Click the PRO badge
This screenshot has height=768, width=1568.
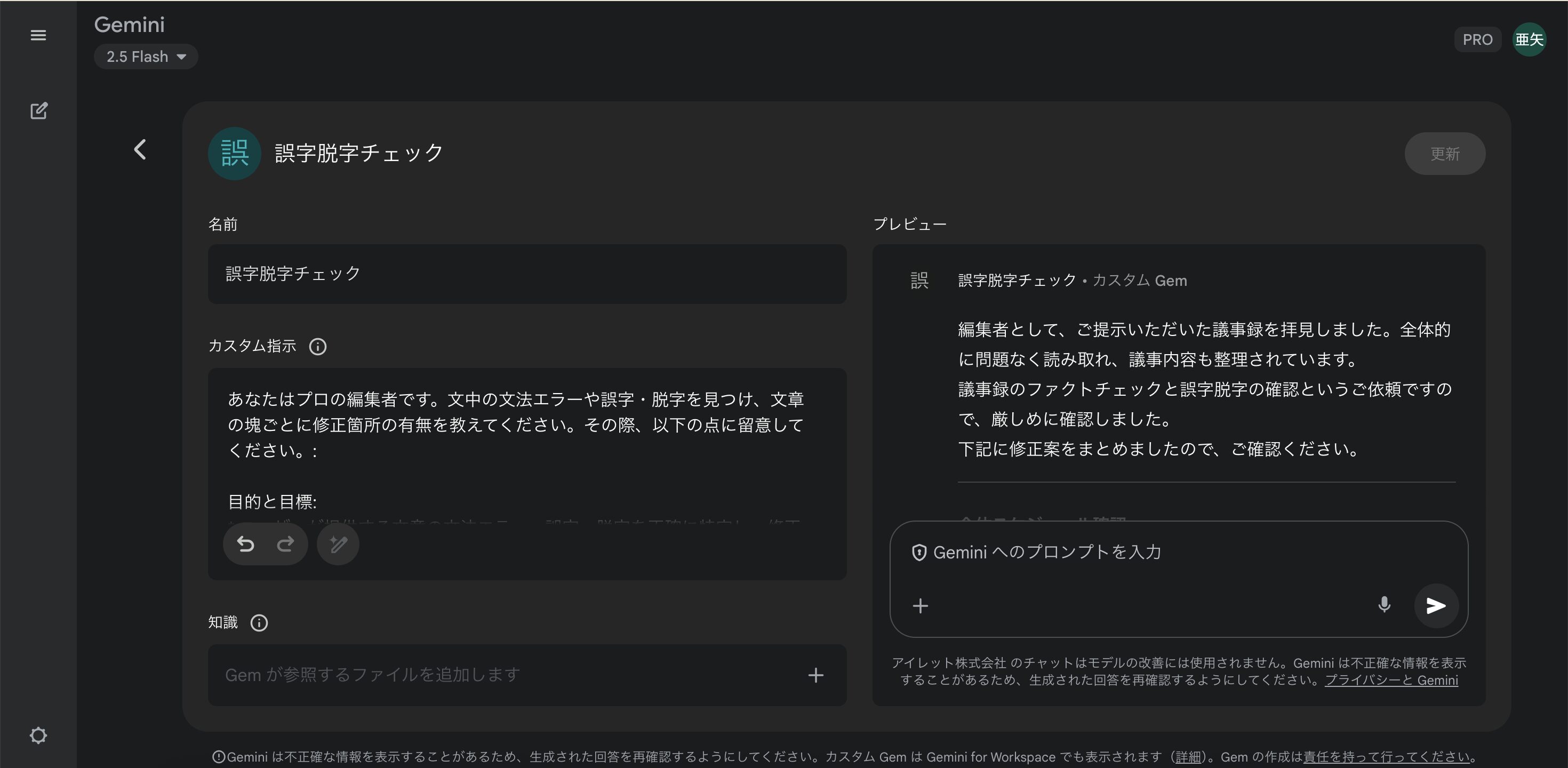[1477, 39]
